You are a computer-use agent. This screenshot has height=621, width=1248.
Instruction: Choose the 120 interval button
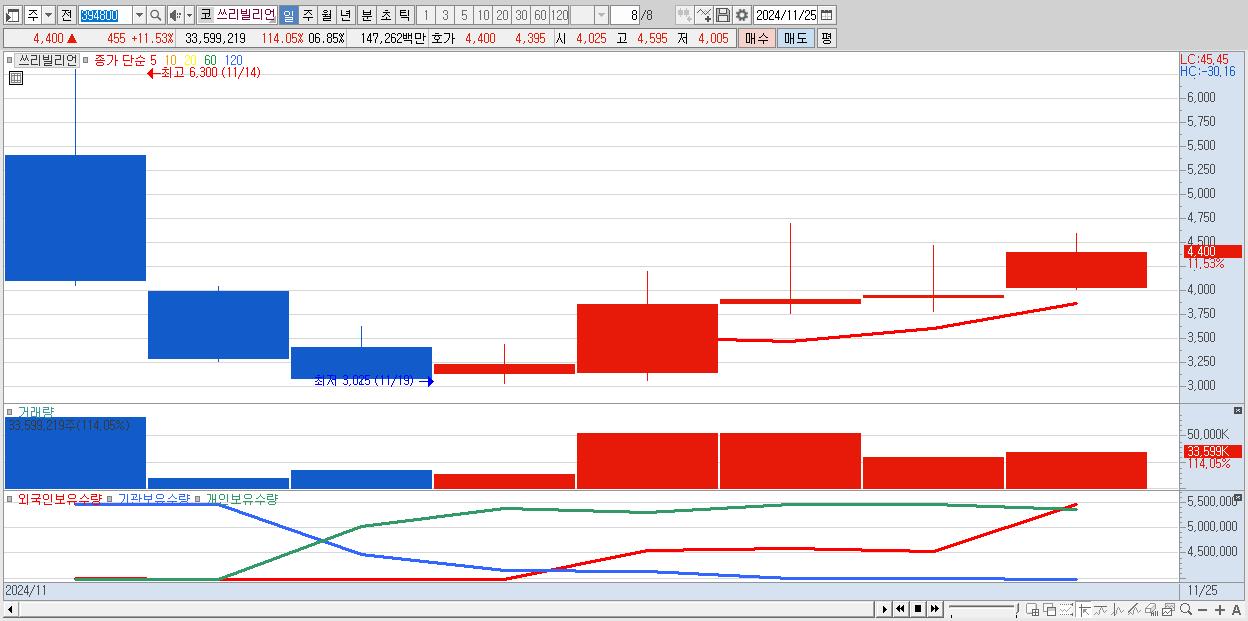559,15
